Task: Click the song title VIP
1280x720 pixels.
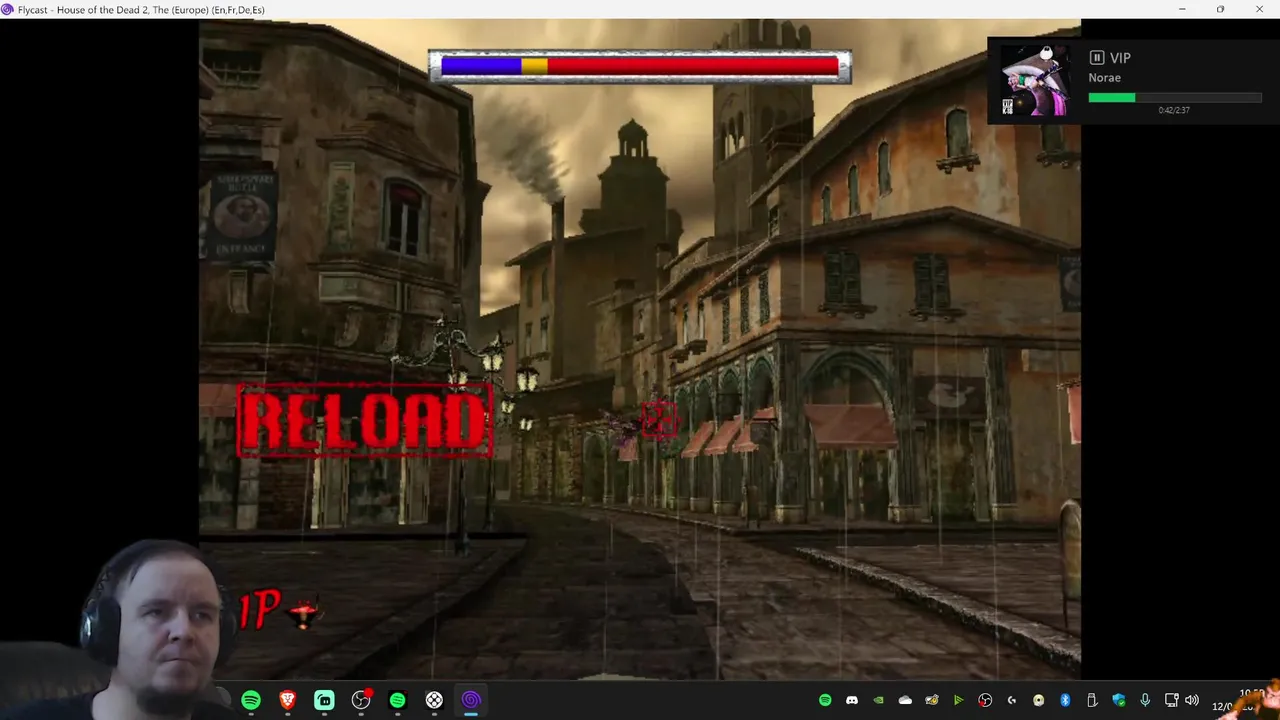Action: [x=1120, y=58]
